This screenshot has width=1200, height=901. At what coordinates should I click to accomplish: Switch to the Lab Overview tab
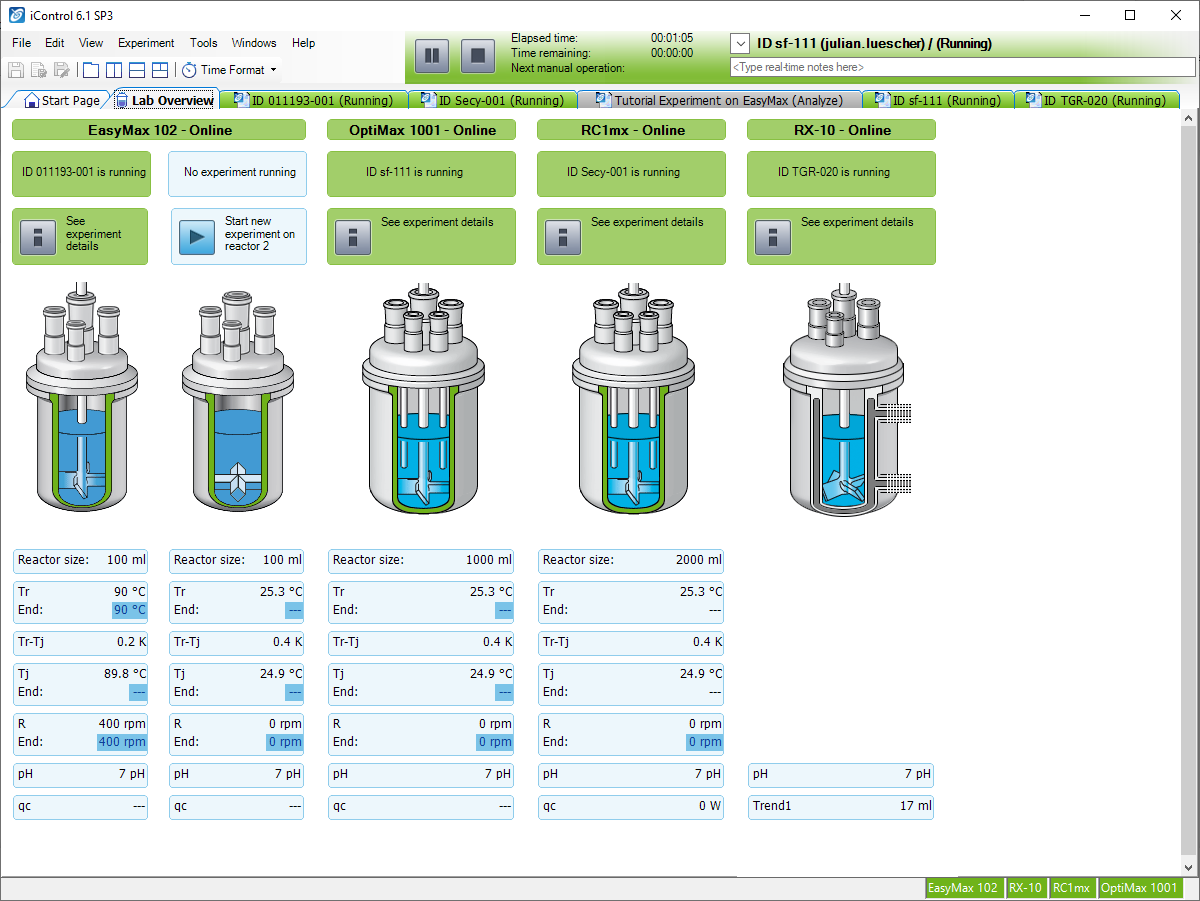(165, 100)
